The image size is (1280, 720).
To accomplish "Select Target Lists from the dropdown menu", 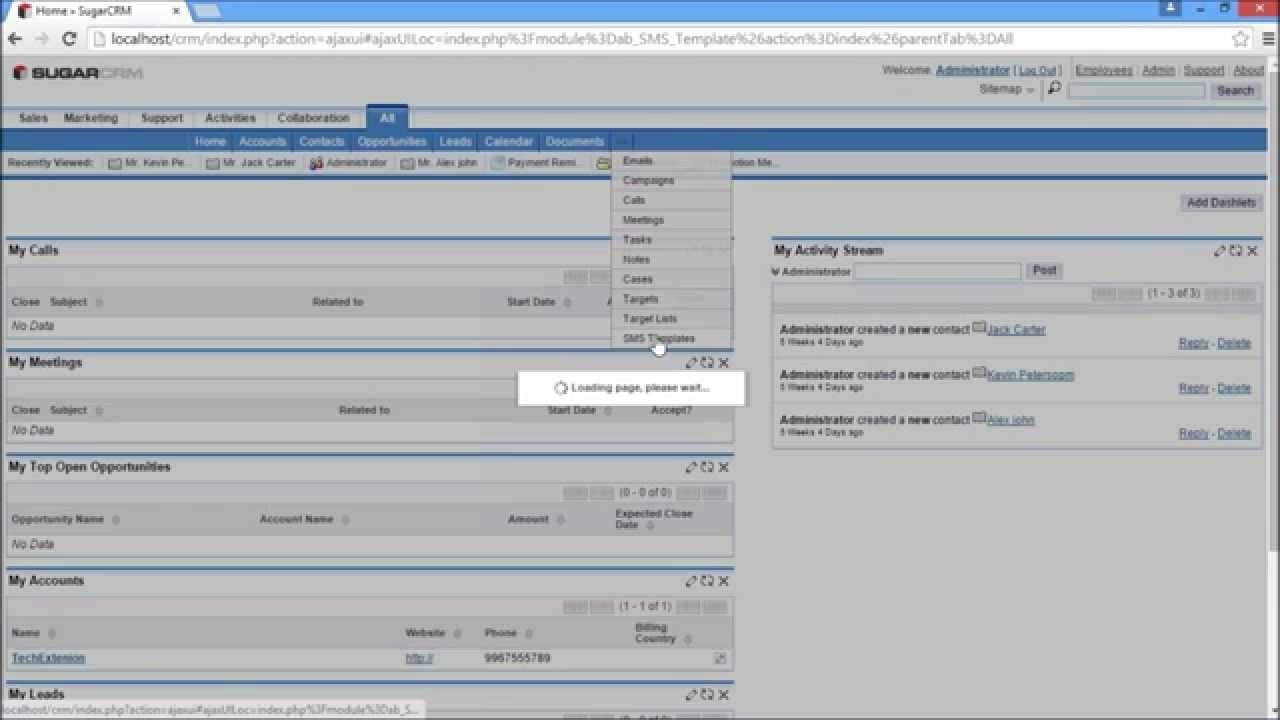I will tap(671, 319).
